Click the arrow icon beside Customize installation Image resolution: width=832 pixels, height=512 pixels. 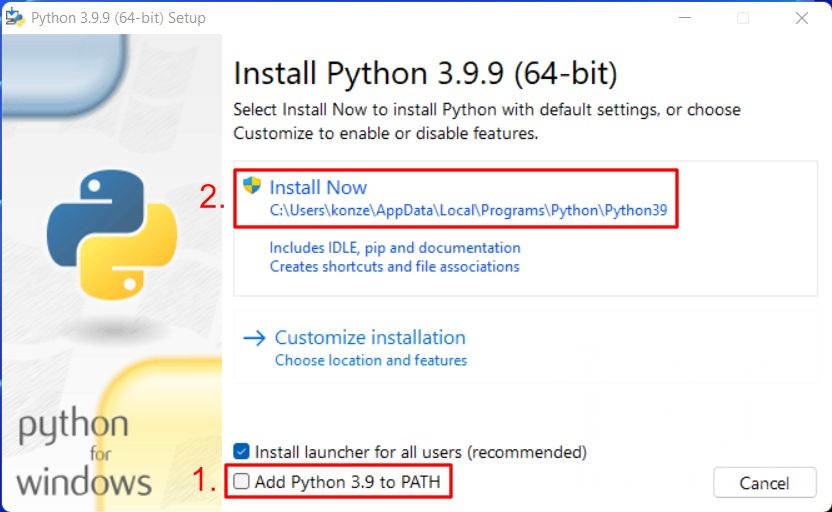click(254, 338)
